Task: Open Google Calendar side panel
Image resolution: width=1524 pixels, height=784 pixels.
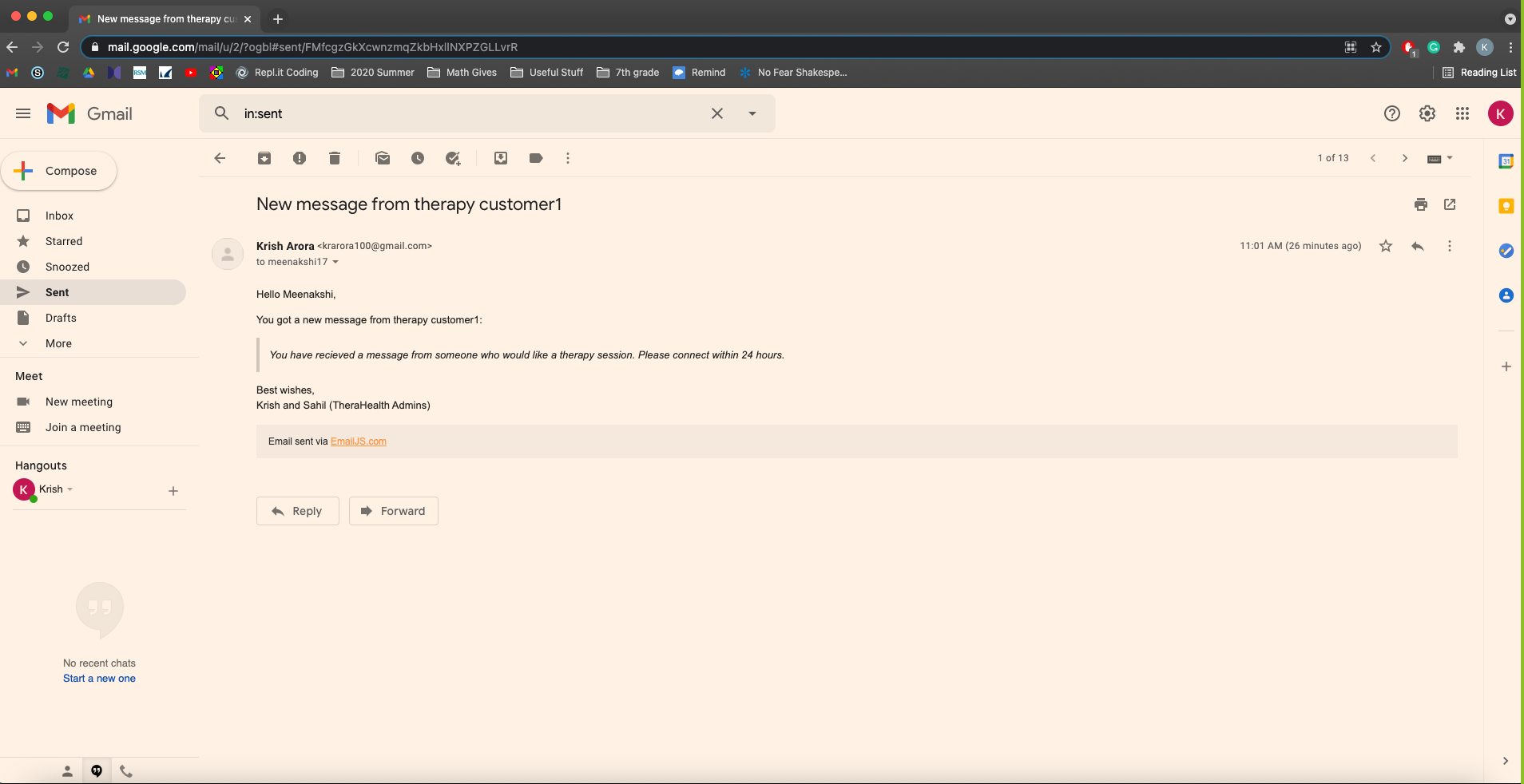Action: 1506,161
